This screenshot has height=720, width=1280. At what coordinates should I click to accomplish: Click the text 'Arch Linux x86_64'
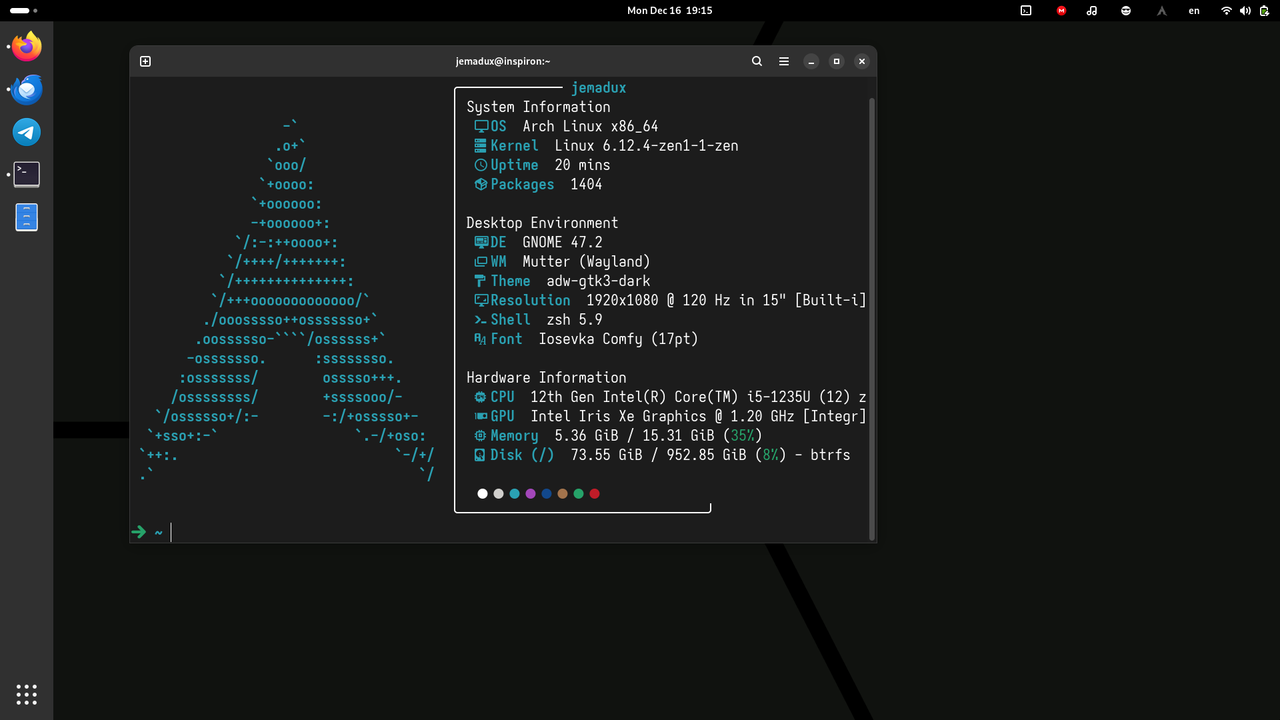point(590,126)
